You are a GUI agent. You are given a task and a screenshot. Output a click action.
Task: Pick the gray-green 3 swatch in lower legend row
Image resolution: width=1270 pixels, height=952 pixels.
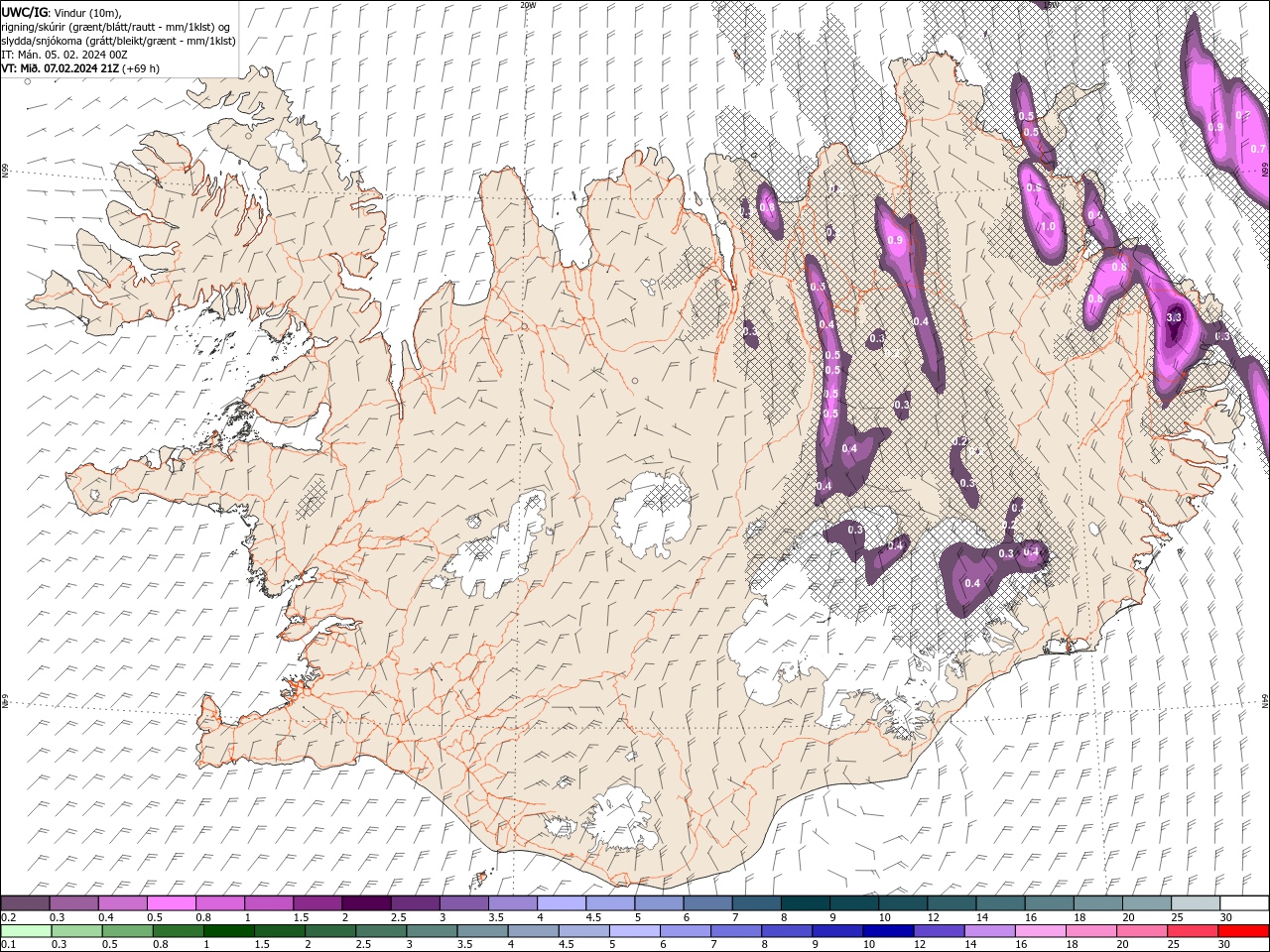pos(433,931)
